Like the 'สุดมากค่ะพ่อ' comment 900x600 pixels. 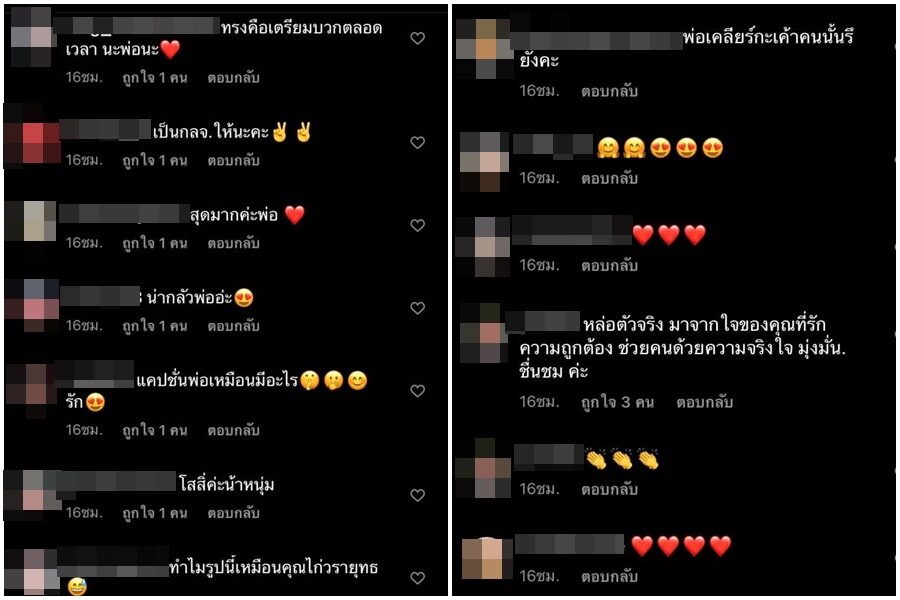pyautogui.click(x=417, y=225)
